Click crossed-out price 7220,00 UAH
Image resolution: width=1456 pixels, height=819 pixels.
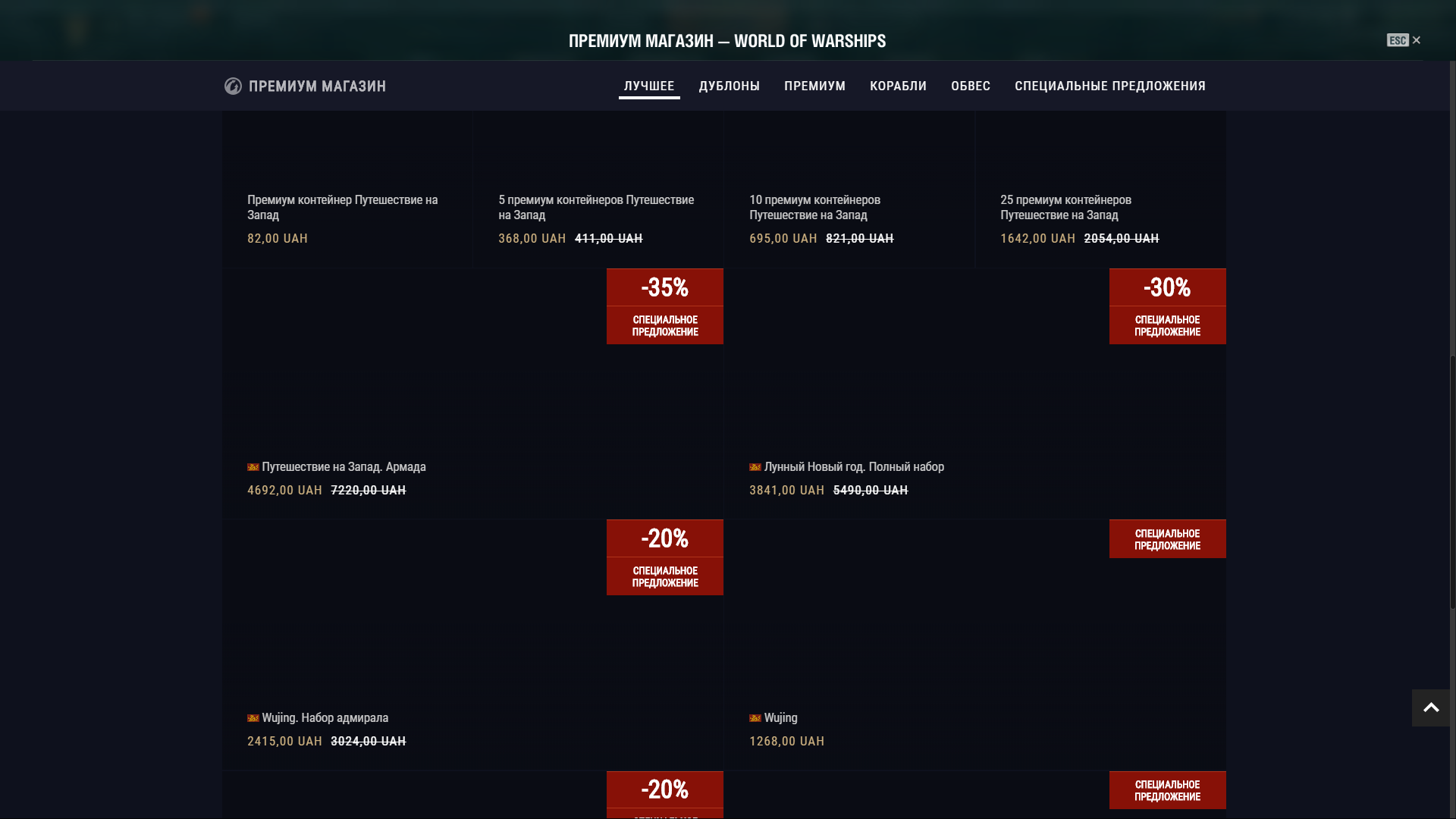(x=369, y=490)
